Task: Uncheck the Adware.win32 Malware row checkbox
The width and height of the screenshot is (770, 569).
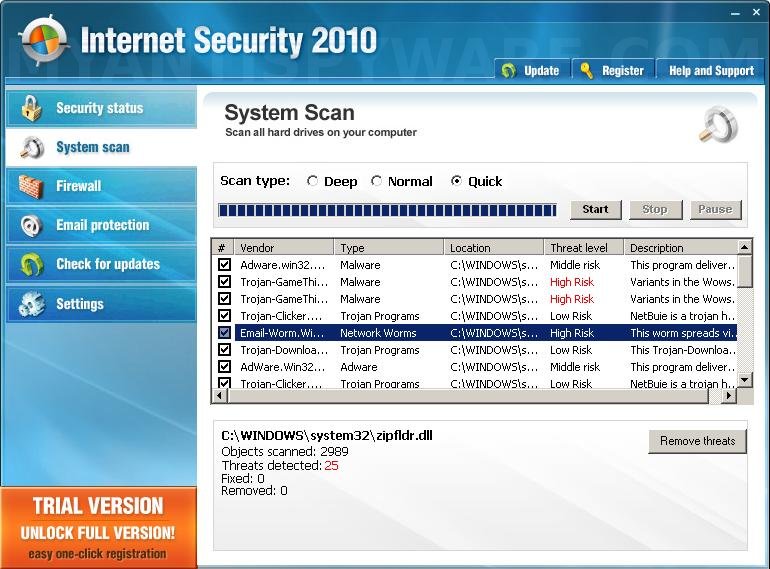Action: [x=224, y=265]
